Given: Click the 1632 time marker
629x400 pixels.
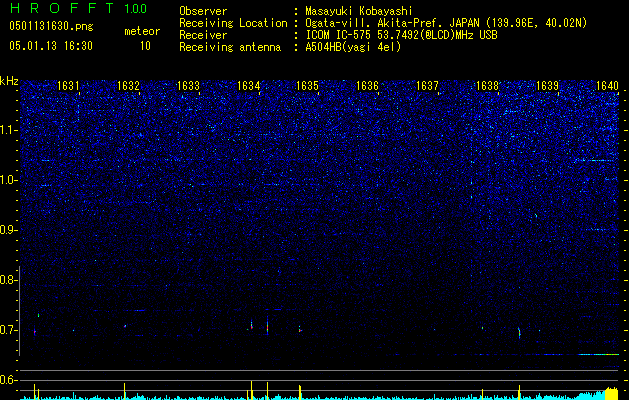Looking at the screenshot, I should pos(128,85).
